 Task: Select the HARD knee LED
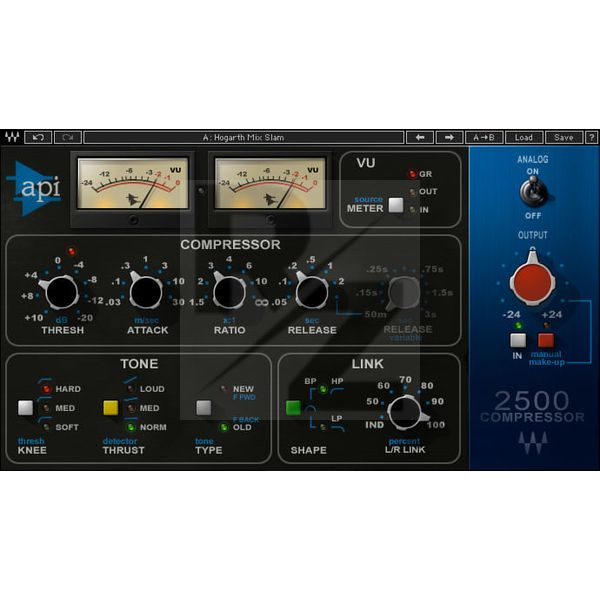46,389
